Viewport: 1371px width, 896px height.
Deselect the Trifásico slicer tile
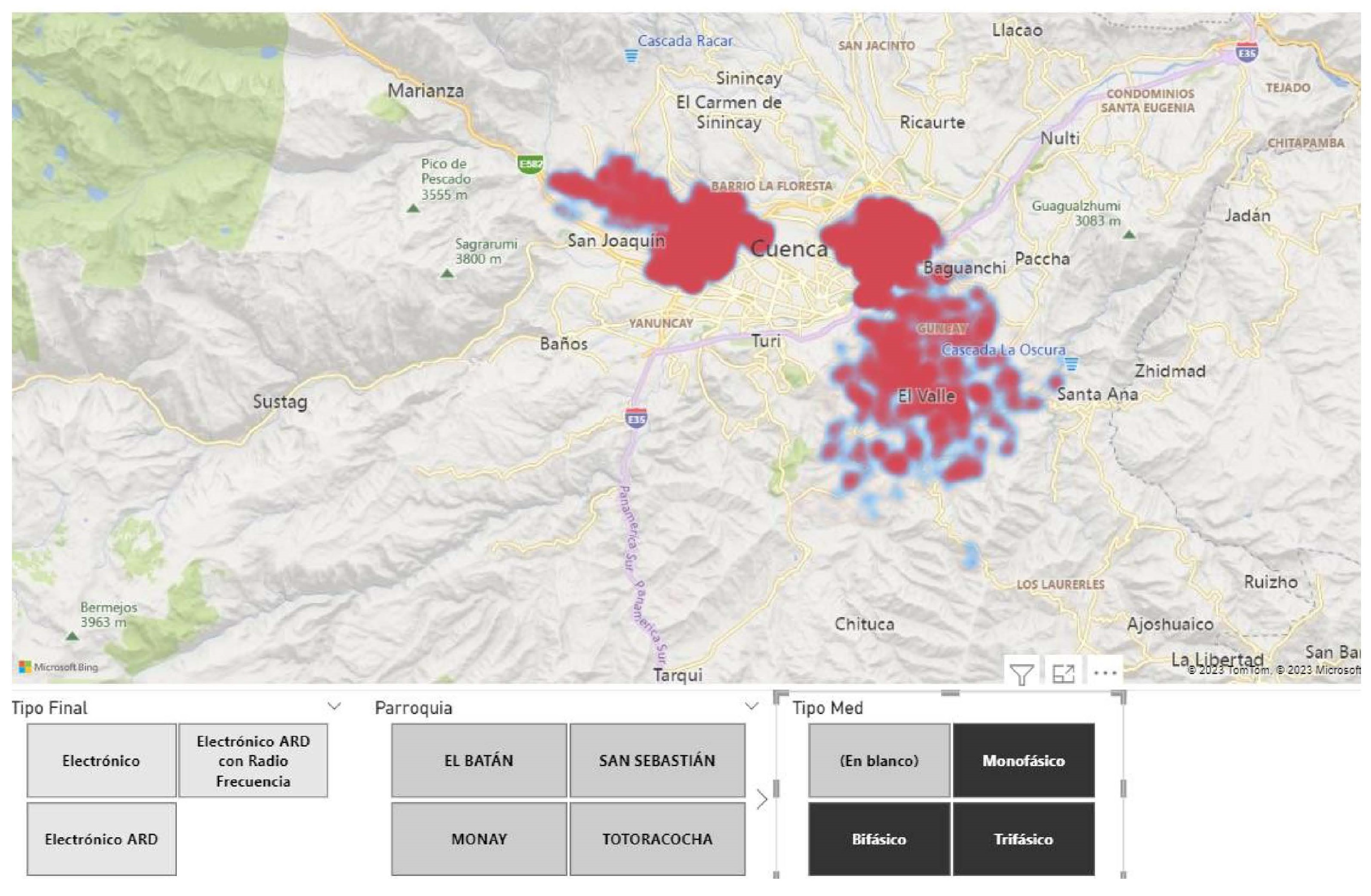1023,839
